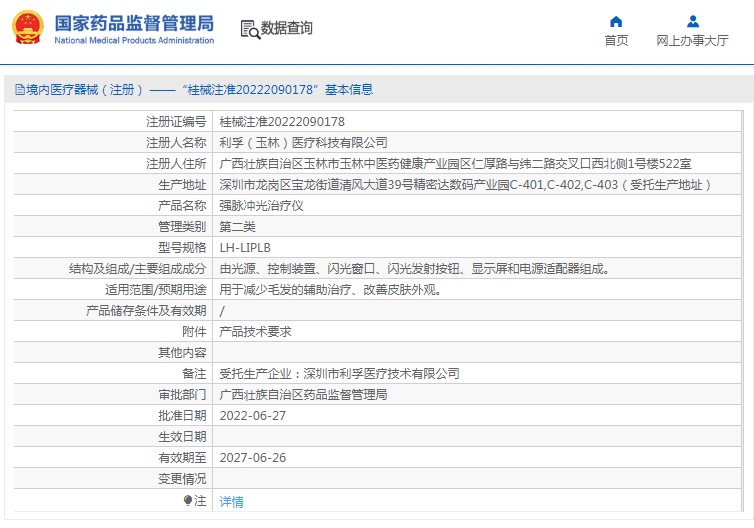The image size is (754, 528).
Task: Click the 首页 text link
Action: [x=616, y=40]
